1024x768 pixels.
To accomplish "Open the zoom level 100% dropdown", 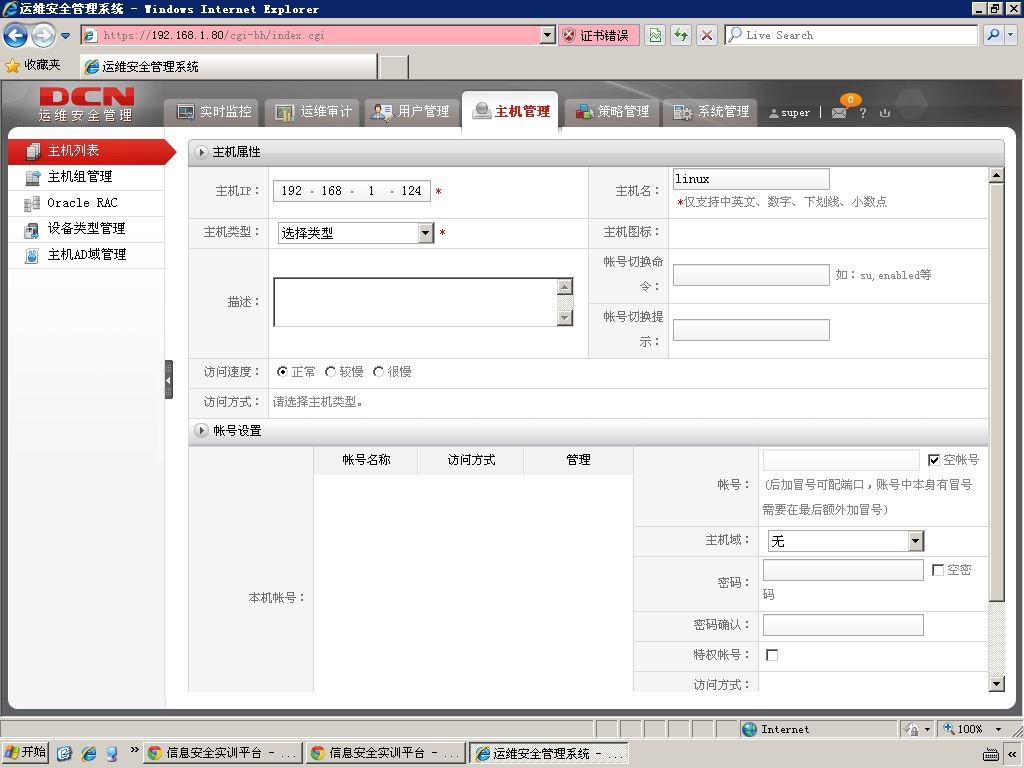I will pyautogui.click(x=998, y=729).
